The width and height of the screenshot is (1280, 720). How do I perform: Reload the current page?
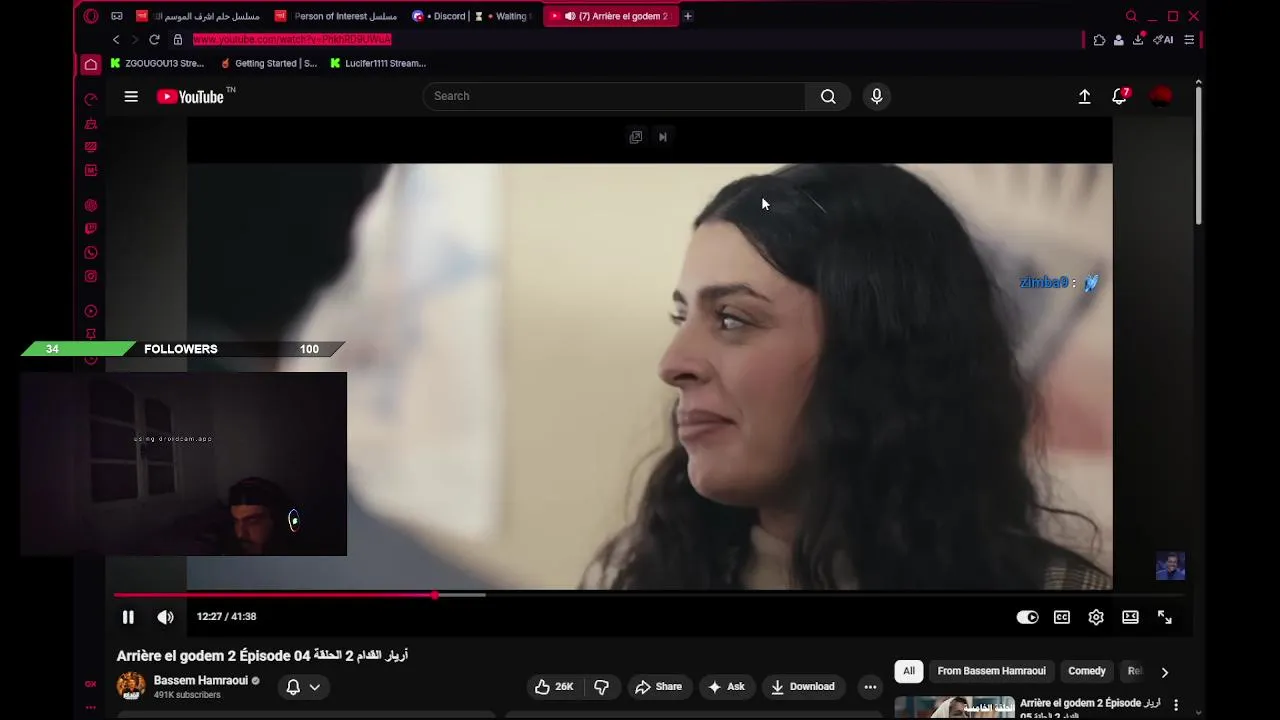coord(154,40)
